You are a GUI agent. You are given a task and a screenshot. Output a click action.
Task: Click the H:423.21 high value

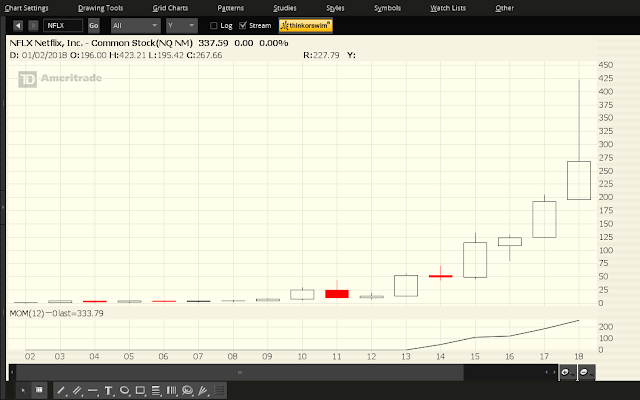(127, 55)
